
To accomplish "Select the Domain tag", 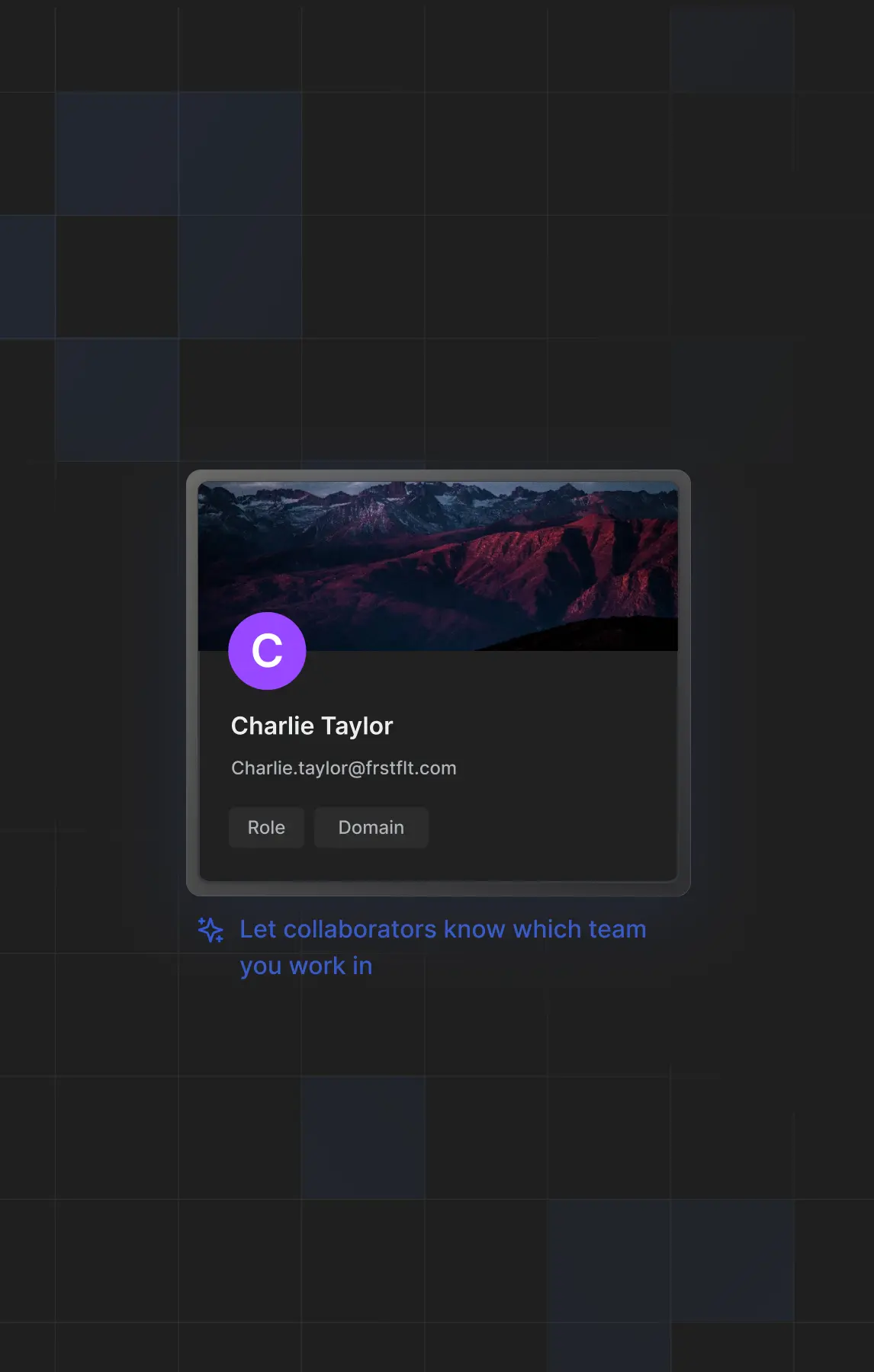I will point(371,828).
